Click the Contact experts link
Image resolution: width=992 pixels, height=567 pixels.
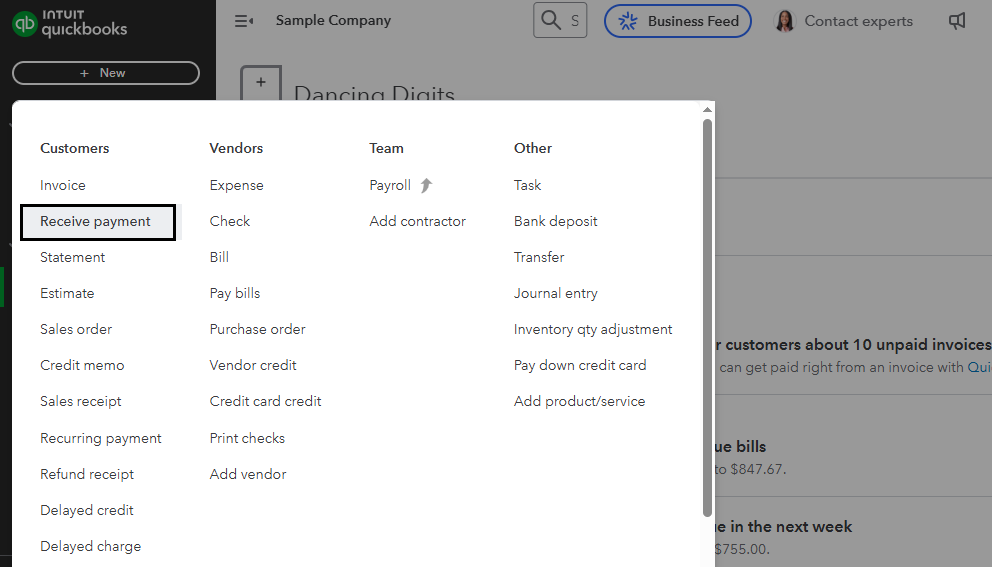(x=859, y=22)
